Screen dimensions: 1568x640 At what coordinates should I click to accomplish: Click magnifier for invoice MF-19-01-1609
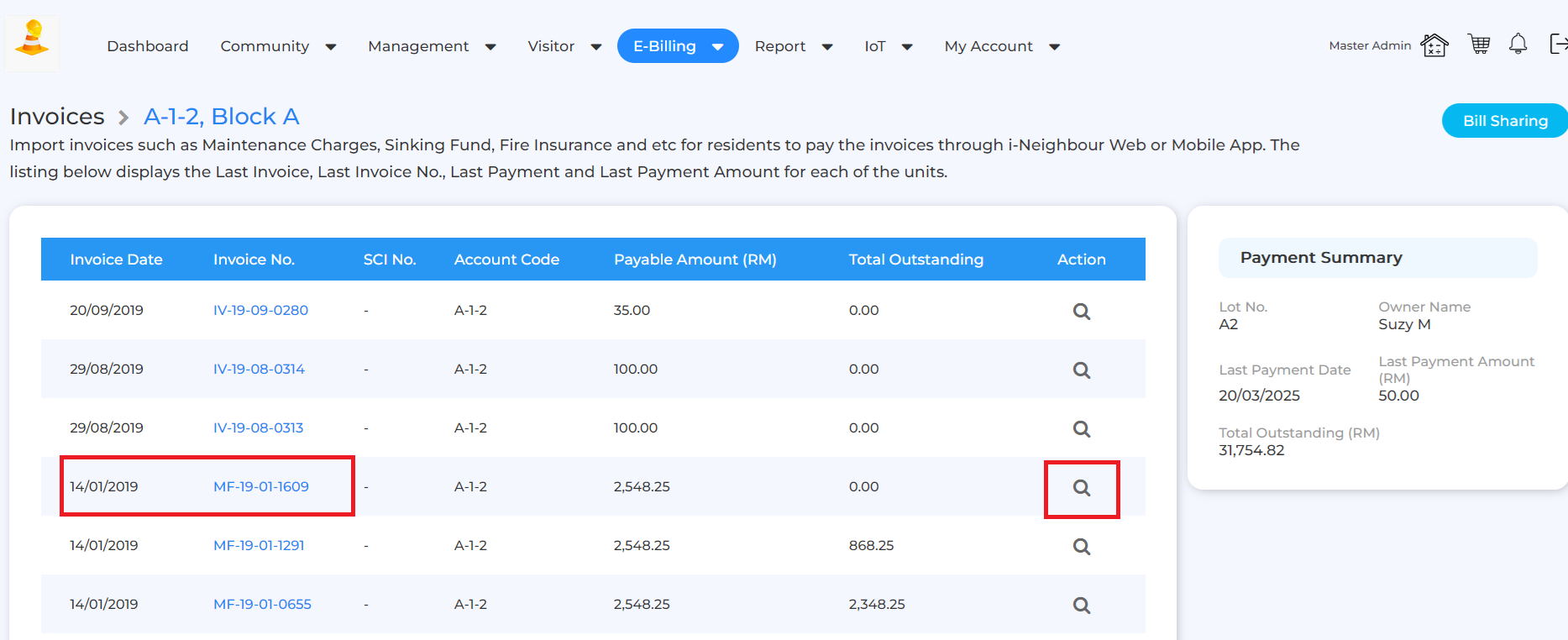click(x=1081, y=488)
